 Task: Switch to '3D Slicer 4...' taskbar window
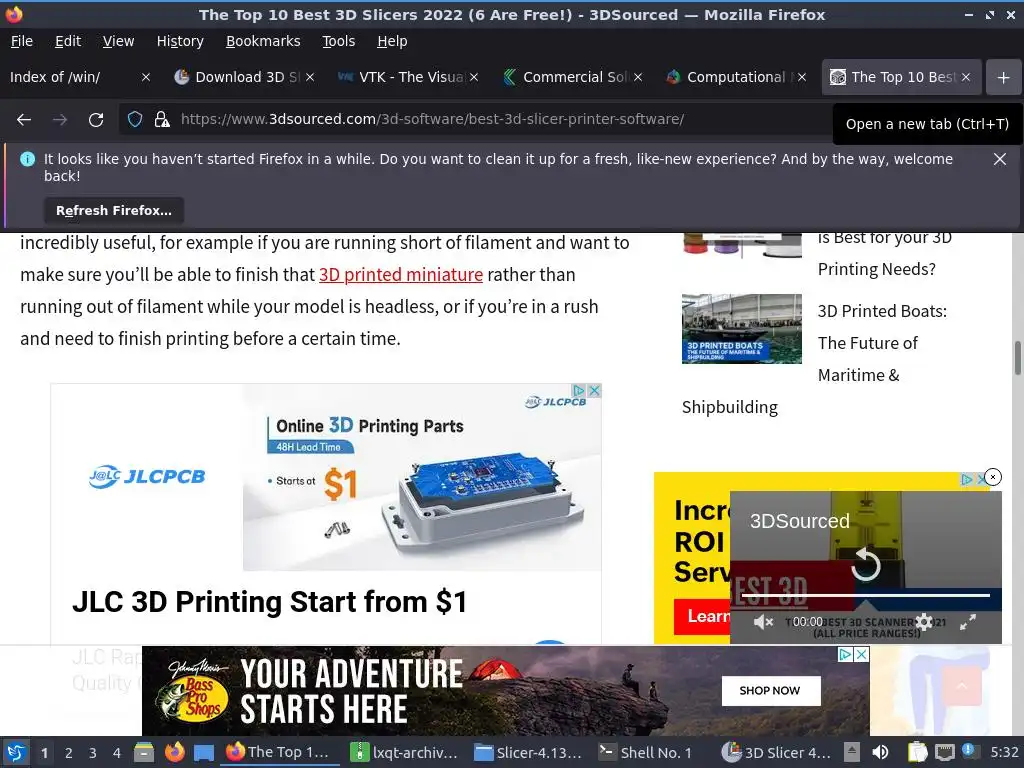[776, 752]
